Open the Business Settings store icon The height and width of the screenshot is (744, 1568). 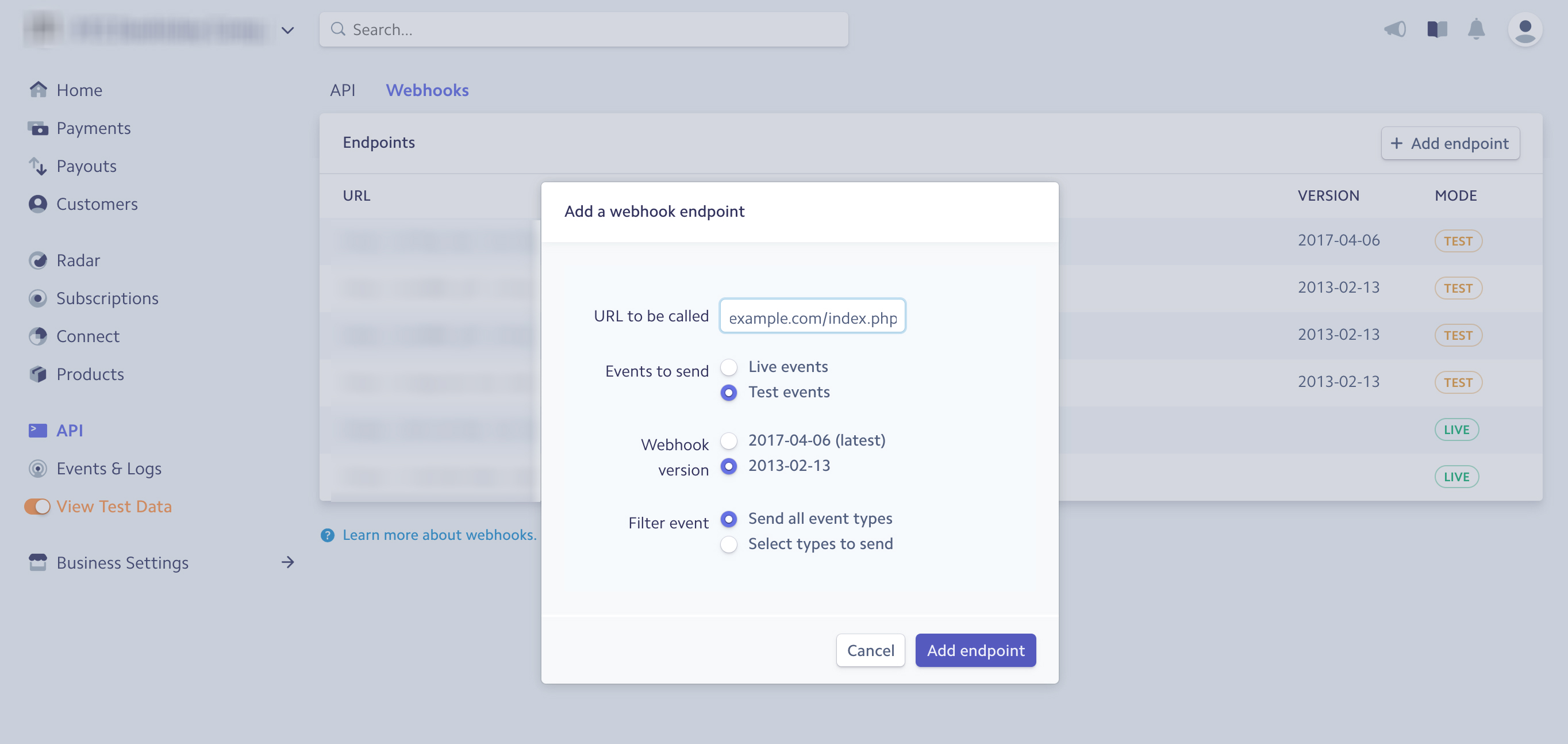click(38, 562)
